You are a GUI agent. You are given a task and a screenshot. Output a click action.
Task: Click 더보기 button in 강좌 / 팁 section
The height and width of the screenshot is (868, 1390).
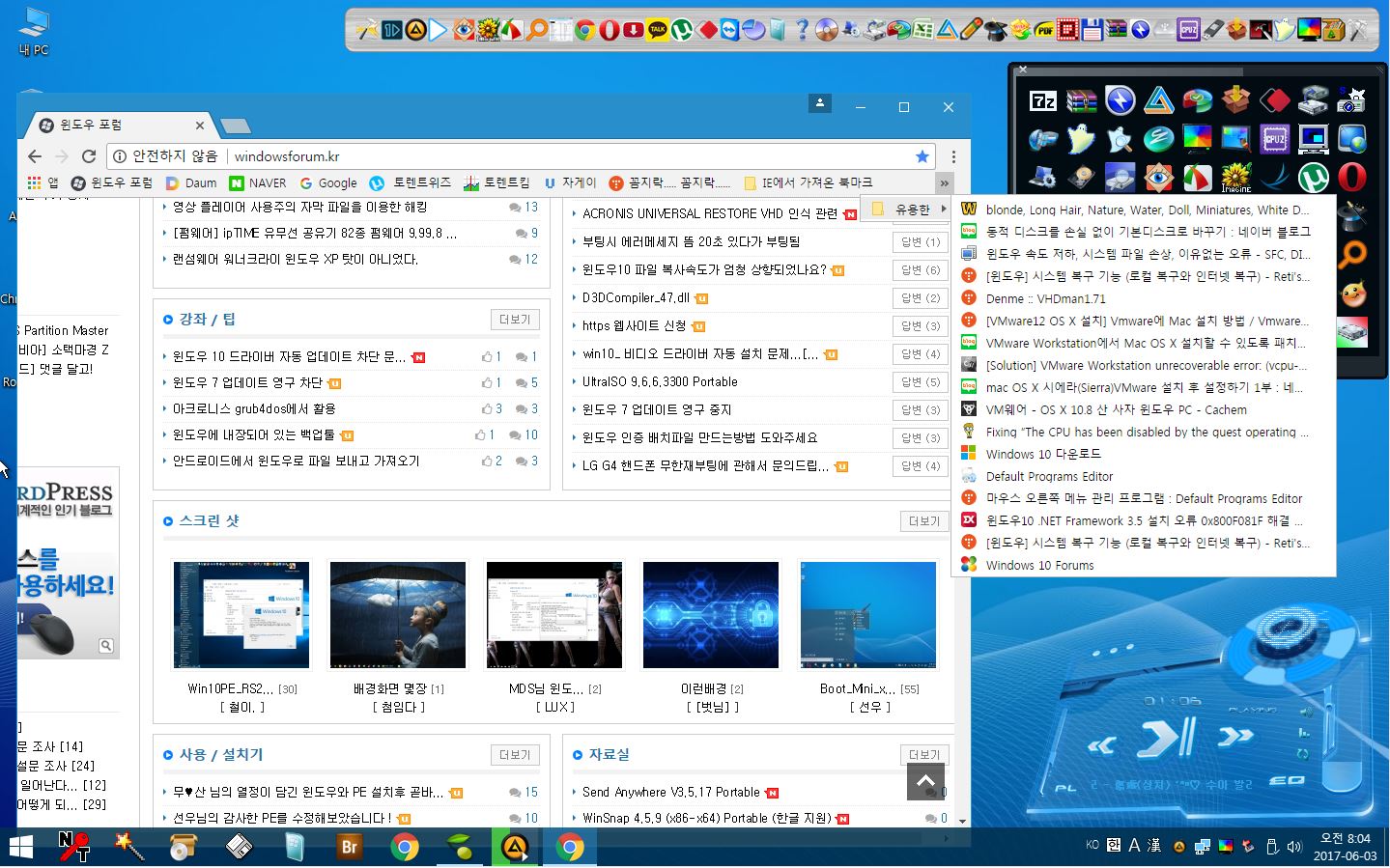[x=515, y=320]
